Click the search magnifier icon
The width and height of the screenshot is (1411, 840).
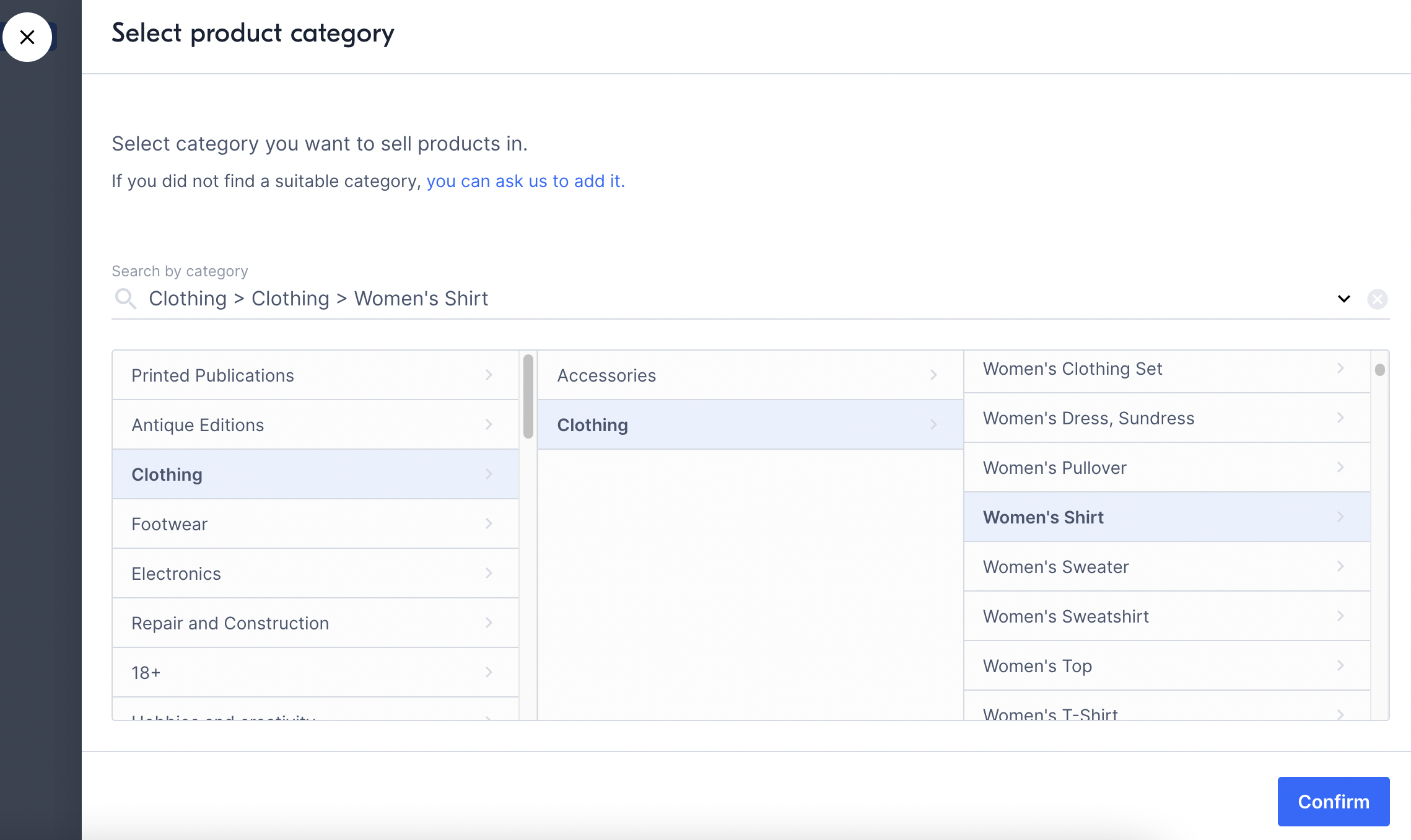click(x=126, y=299)
